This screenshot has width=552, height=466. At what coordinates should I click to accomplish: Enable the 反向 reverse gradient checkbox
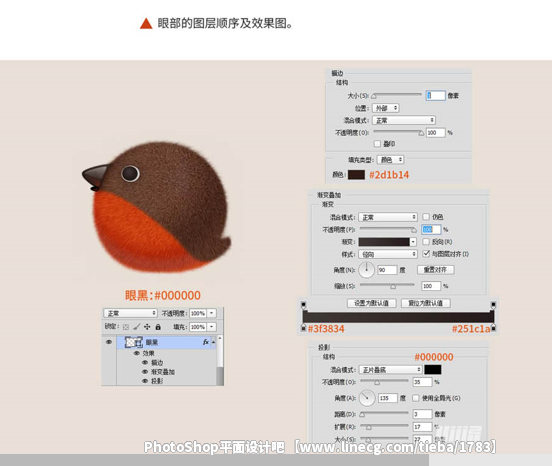click(426, 241)
